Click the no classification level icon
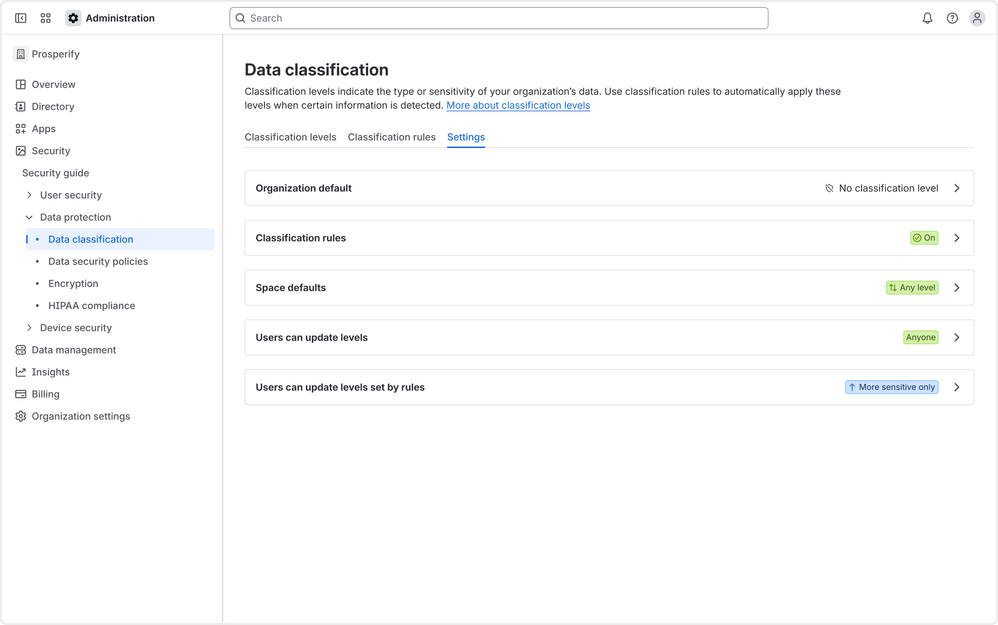 tap(829, 188)
